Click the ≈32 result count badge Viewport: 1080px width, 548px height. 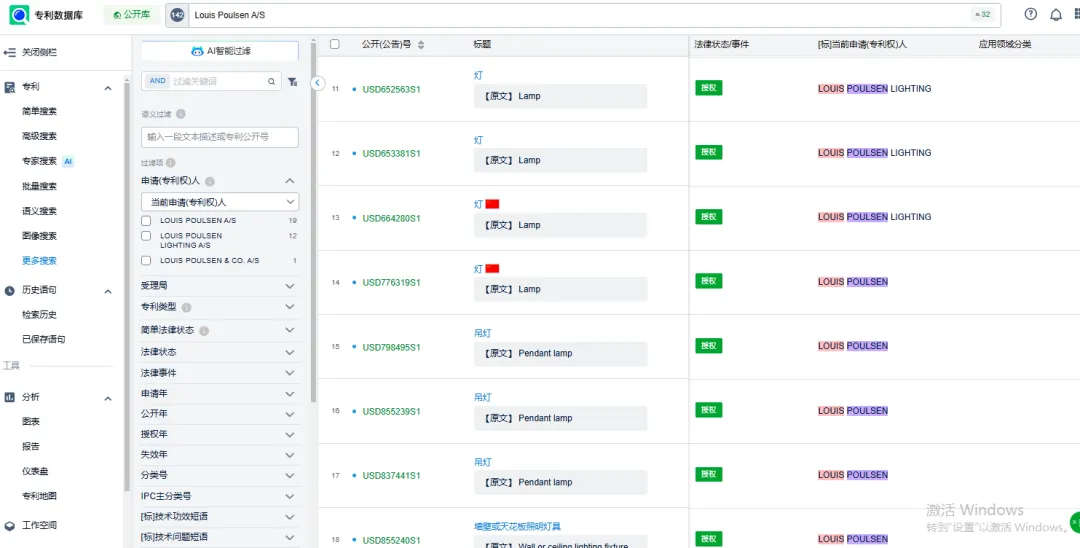click(982, 14)
